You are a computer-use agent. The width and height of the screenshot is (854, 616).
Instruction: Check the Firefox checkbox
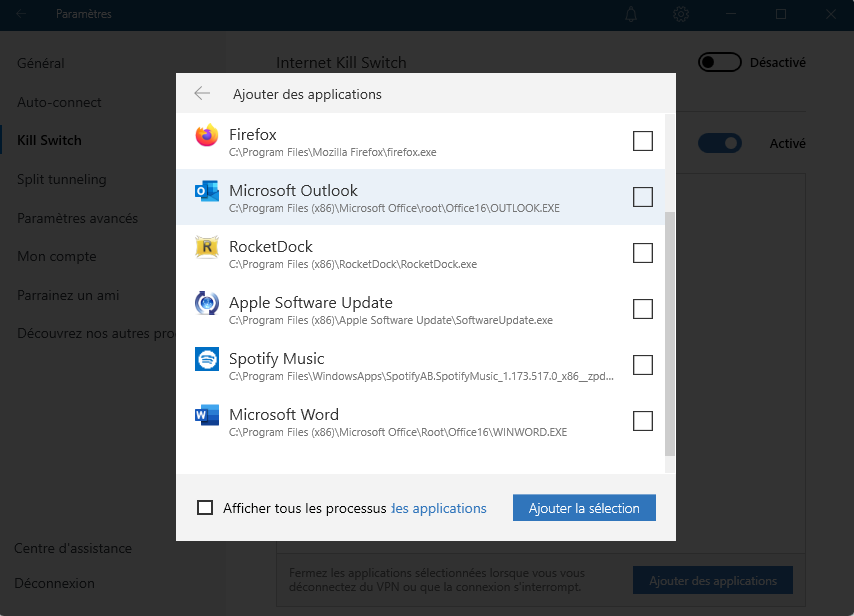[x=643, y=141]
